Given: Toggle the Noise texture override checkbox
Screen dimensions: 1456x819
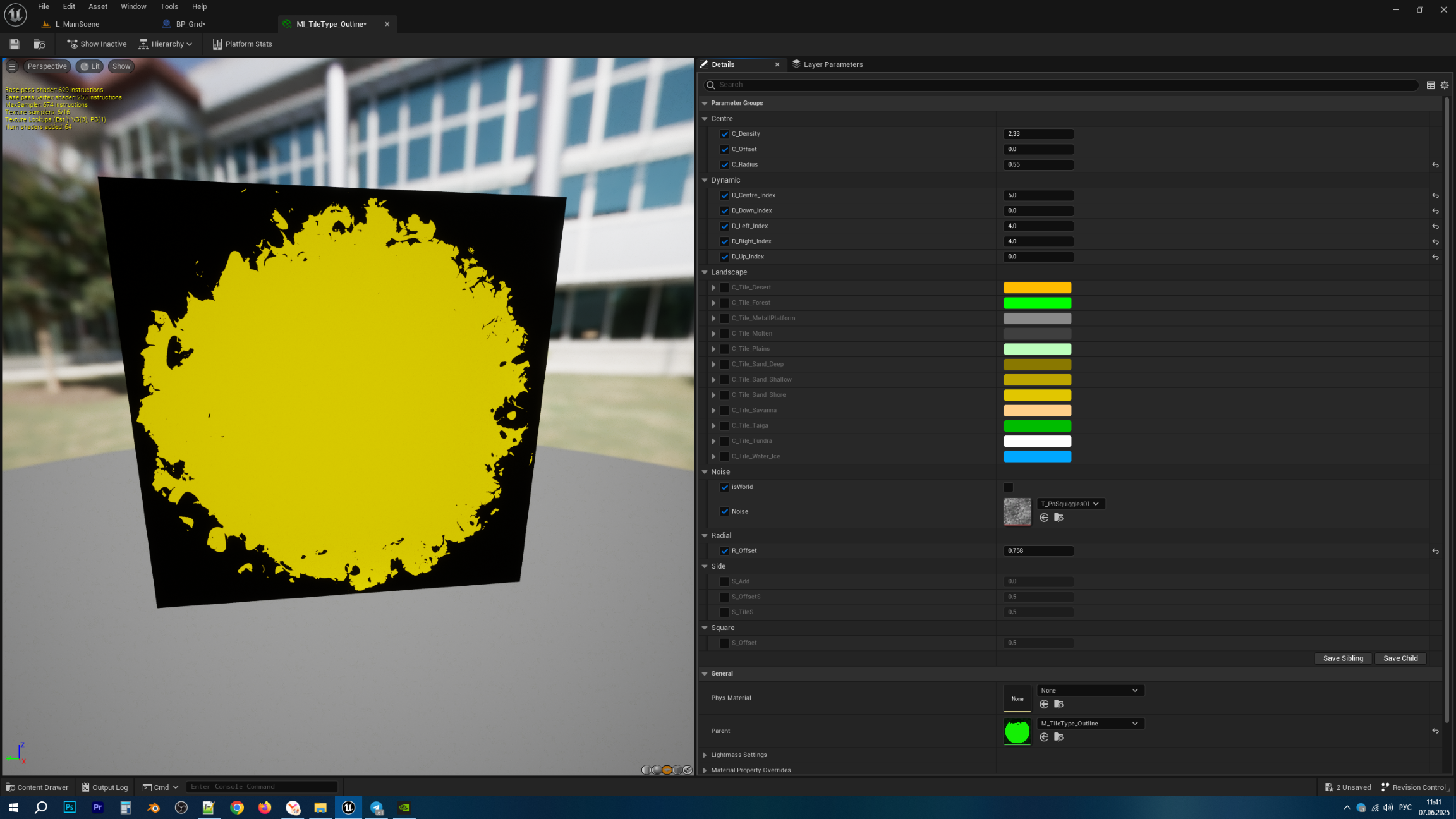Looking at the screenshot, I should pyautogui.click(x=724, y=511).
